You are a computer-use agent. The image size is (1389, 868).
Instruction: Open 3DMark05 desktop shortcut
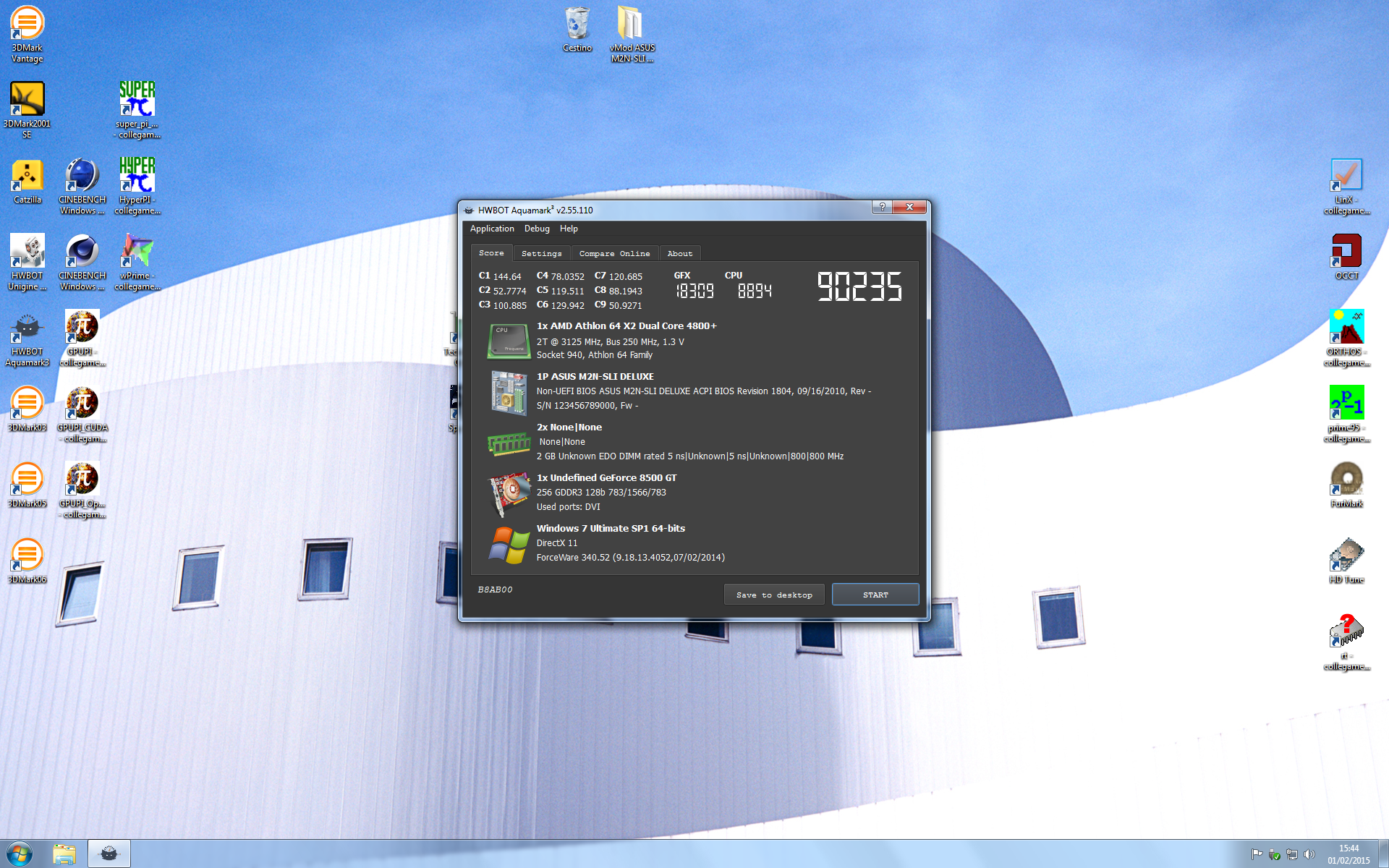click(27, 485)
